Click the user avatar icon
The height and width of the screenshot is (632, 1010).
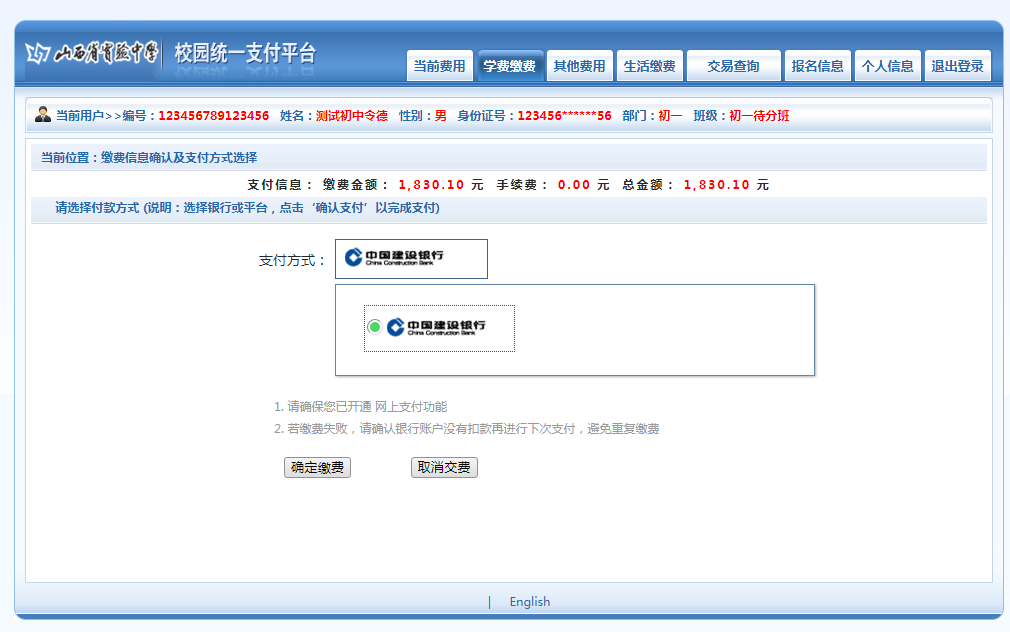pyautogui.click(x=42, y=115)
